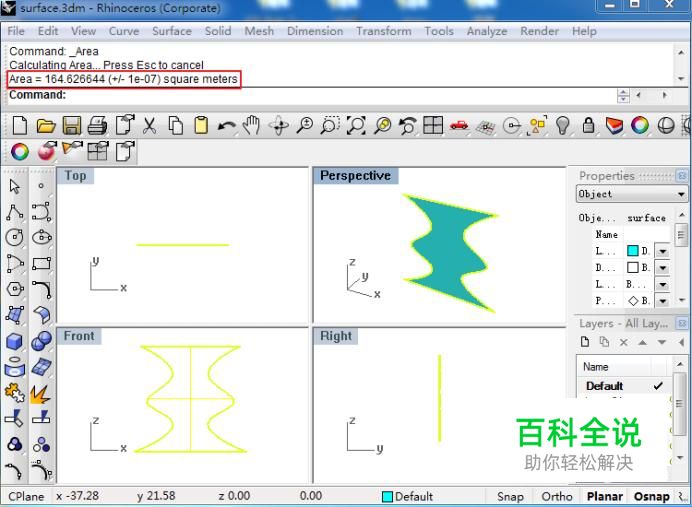
Task: Click the Explode icon in sidebar
Action: click(x=41, y=394)
